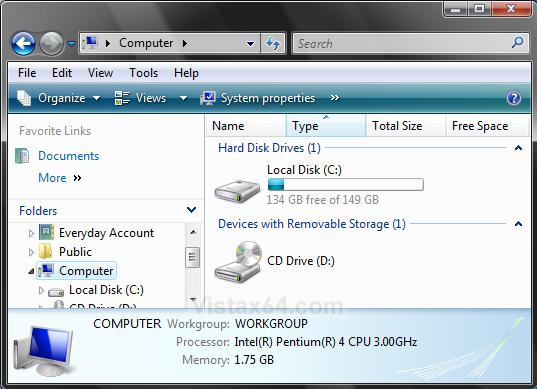Open the Organize toolbar menu
Image resolution: width=537 pixels, height=389 pixels.
[59, 98]
